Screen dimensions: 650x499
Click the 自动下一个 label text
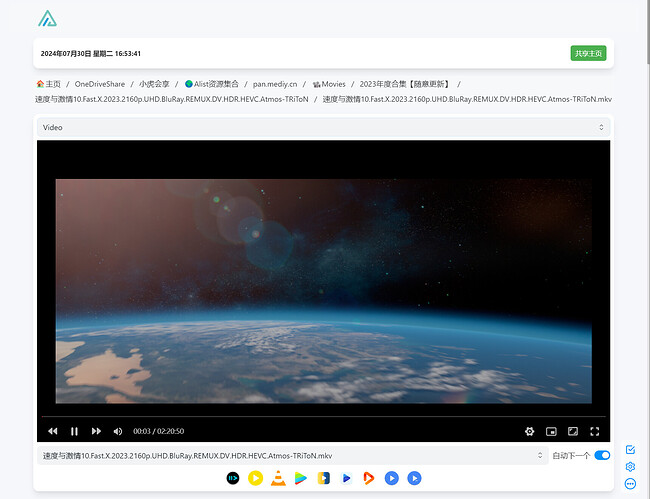tap(571, 455)
